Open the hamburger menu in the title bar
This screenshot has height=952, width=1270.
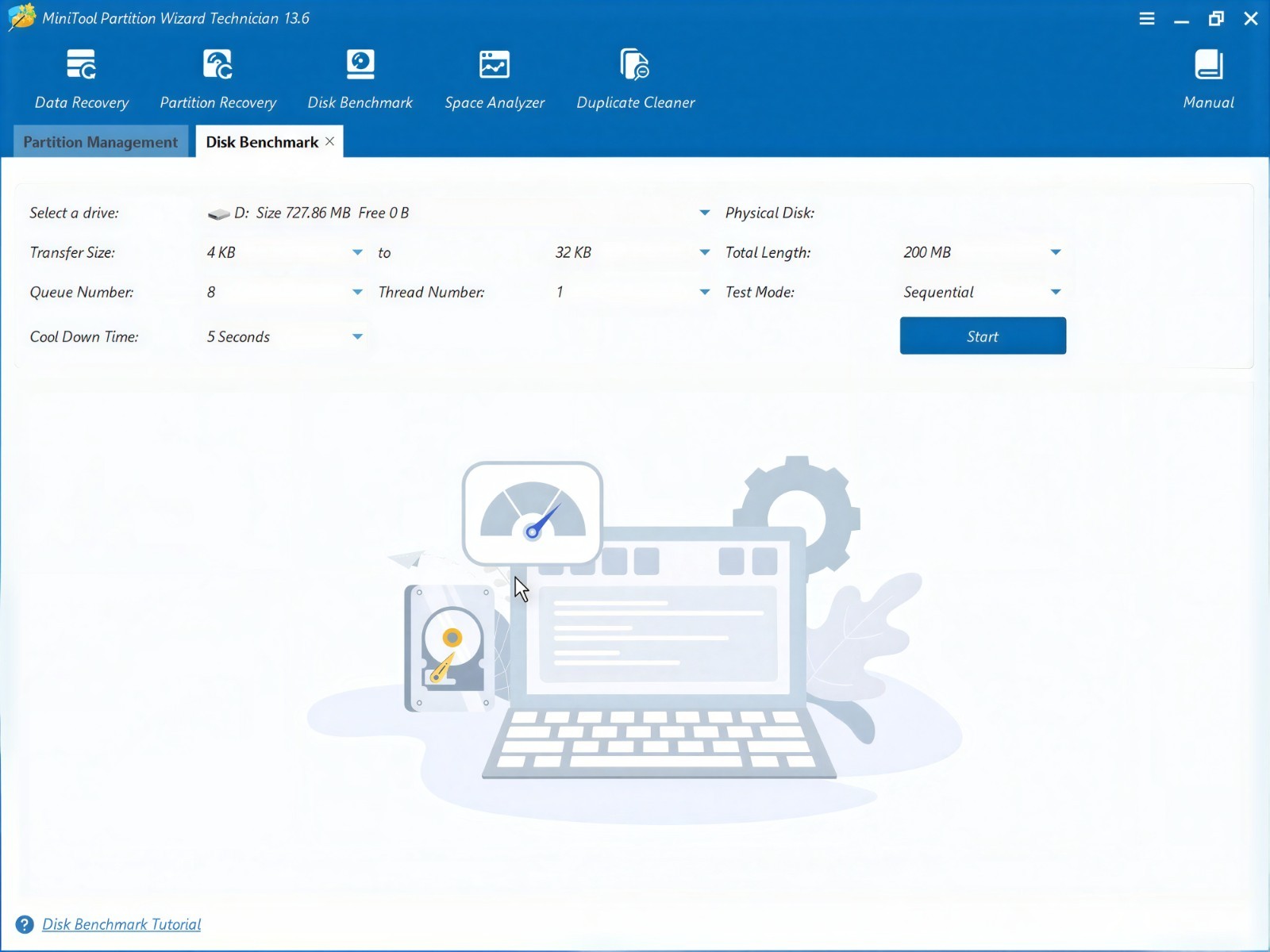click(1146, 18)
